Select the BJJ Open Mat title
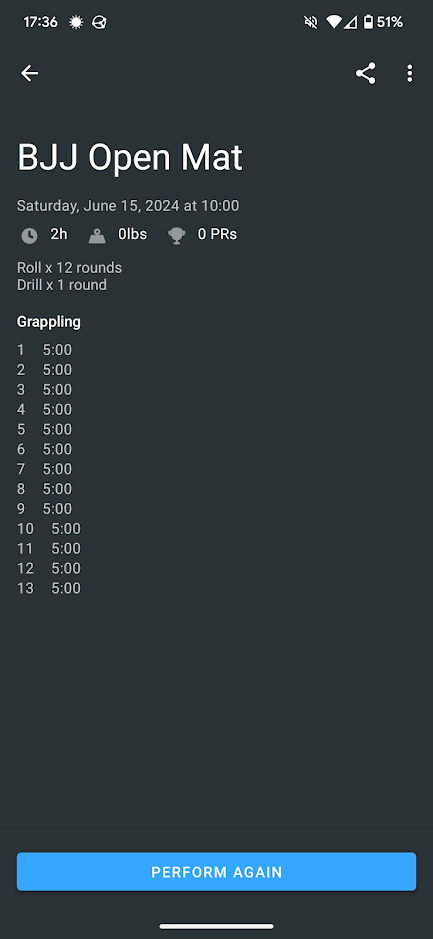The height and width of the screenshot is (939, 433). pos(130,157)
